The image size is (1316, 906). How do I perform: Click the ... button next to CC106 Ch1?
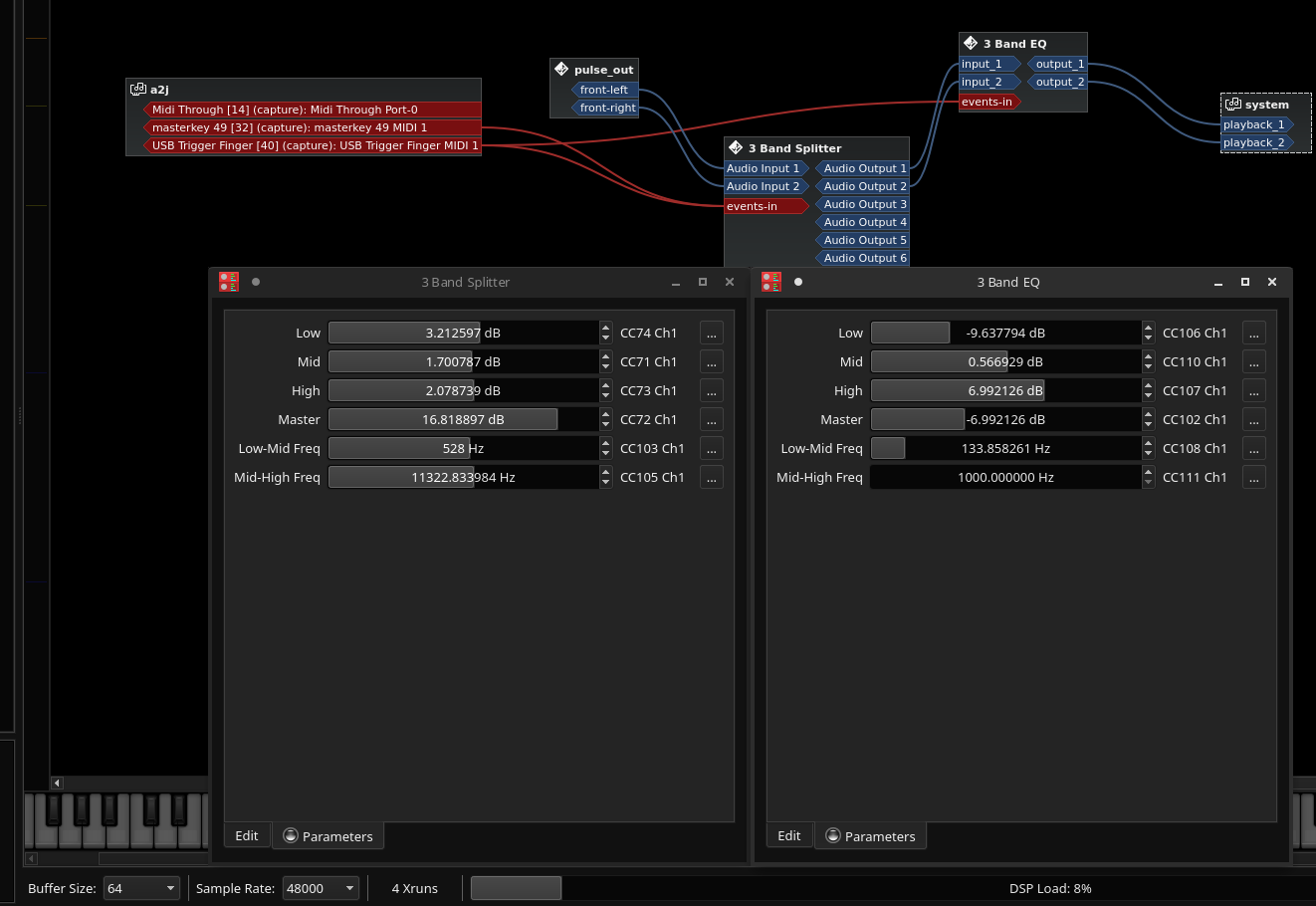tap(1253, 333)
